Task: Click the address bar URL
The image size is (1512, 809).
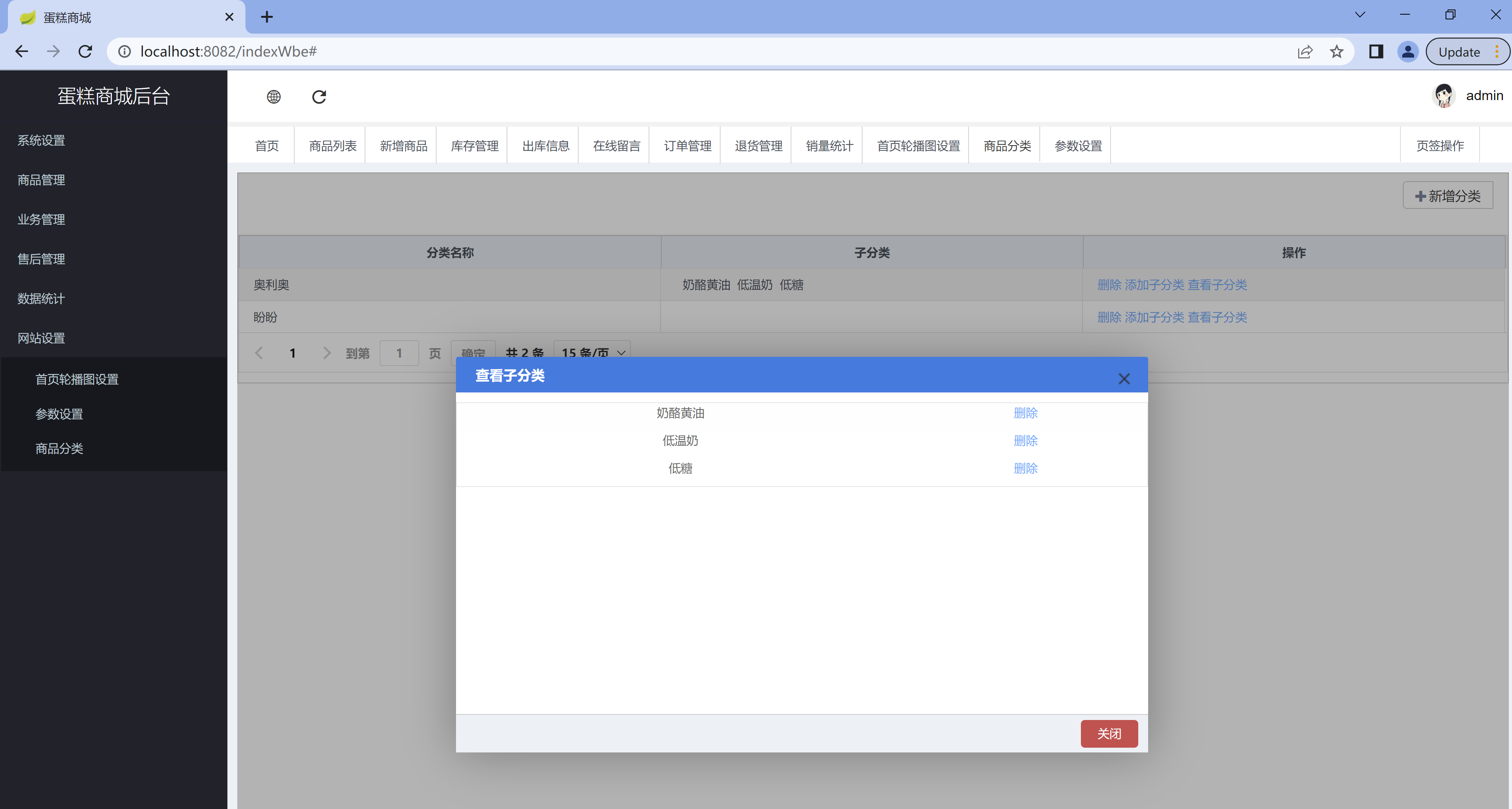Action: pos(228,52)
